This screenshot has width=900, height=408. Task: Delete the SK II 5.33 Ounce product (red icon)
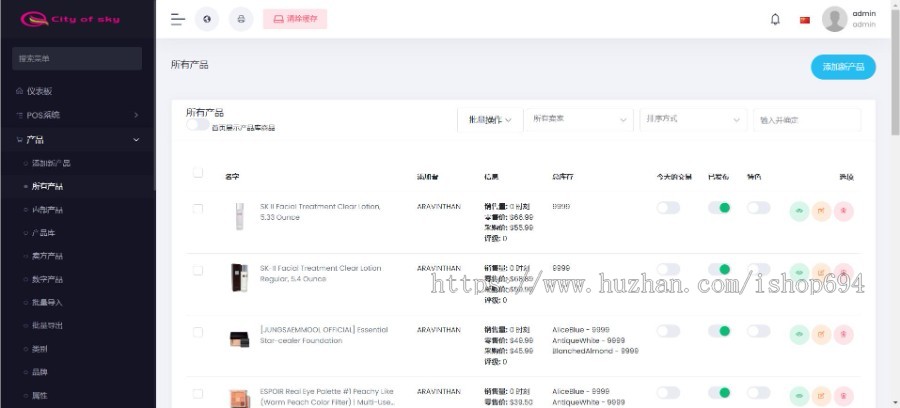coord(844,211)
